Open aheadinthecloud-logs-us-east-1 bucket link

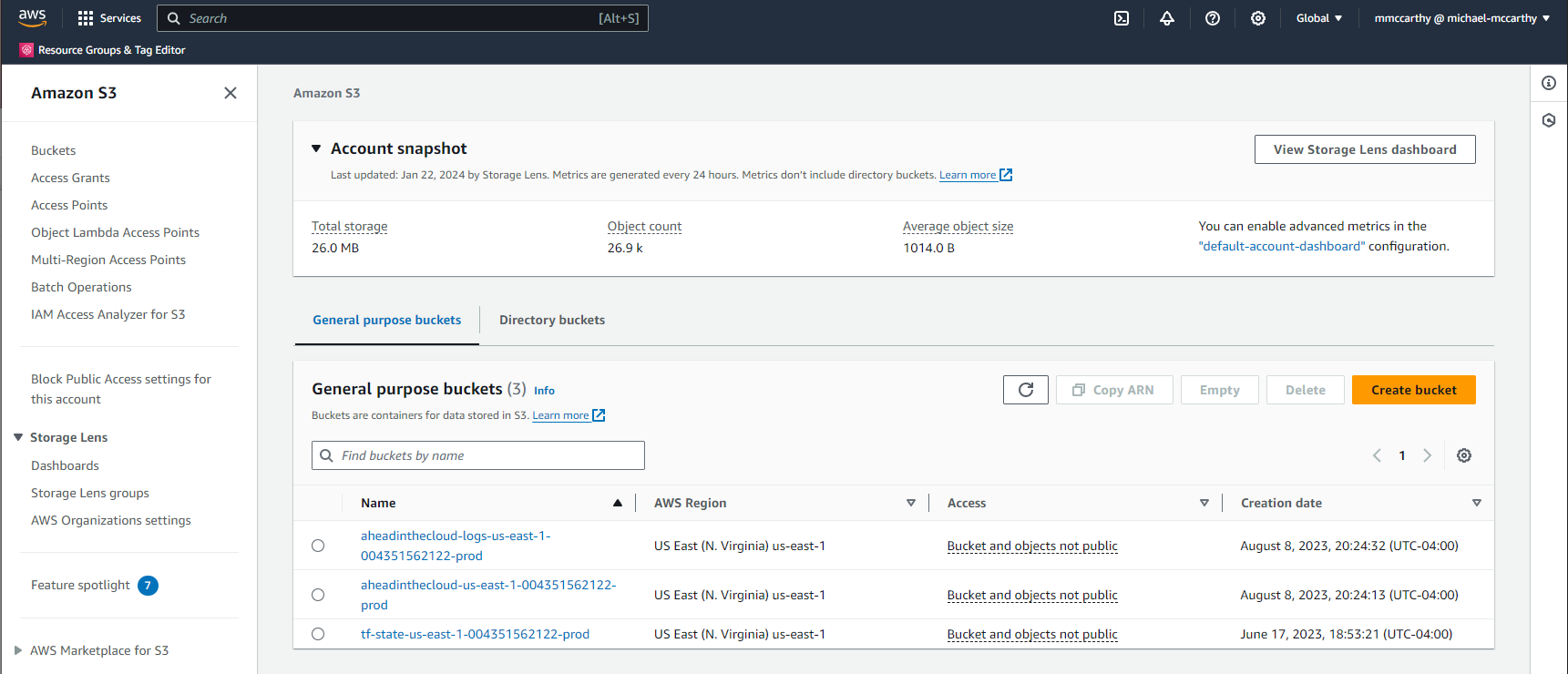point(456,546)
